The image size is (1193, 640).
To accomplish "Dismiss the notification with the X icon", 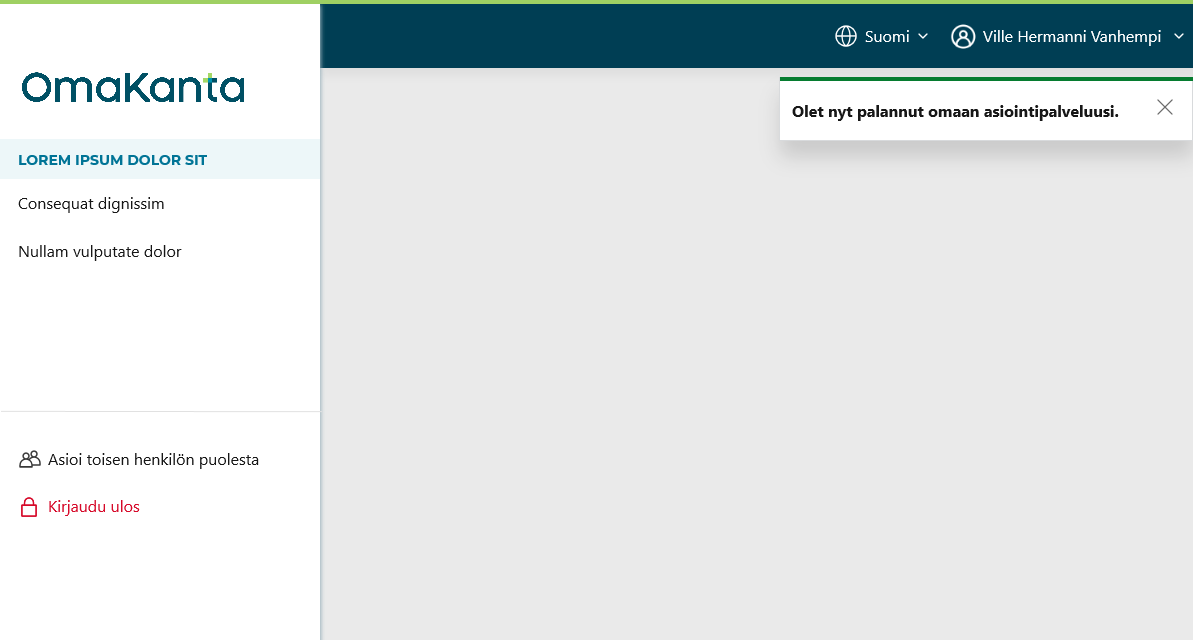I will click(1164, 108).
